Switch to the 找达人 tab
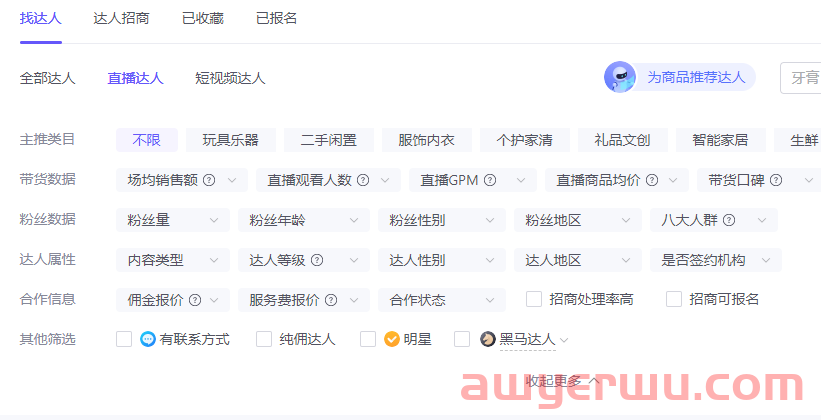The height and width of the screenshot is (420, 821). tap(41, 18)
